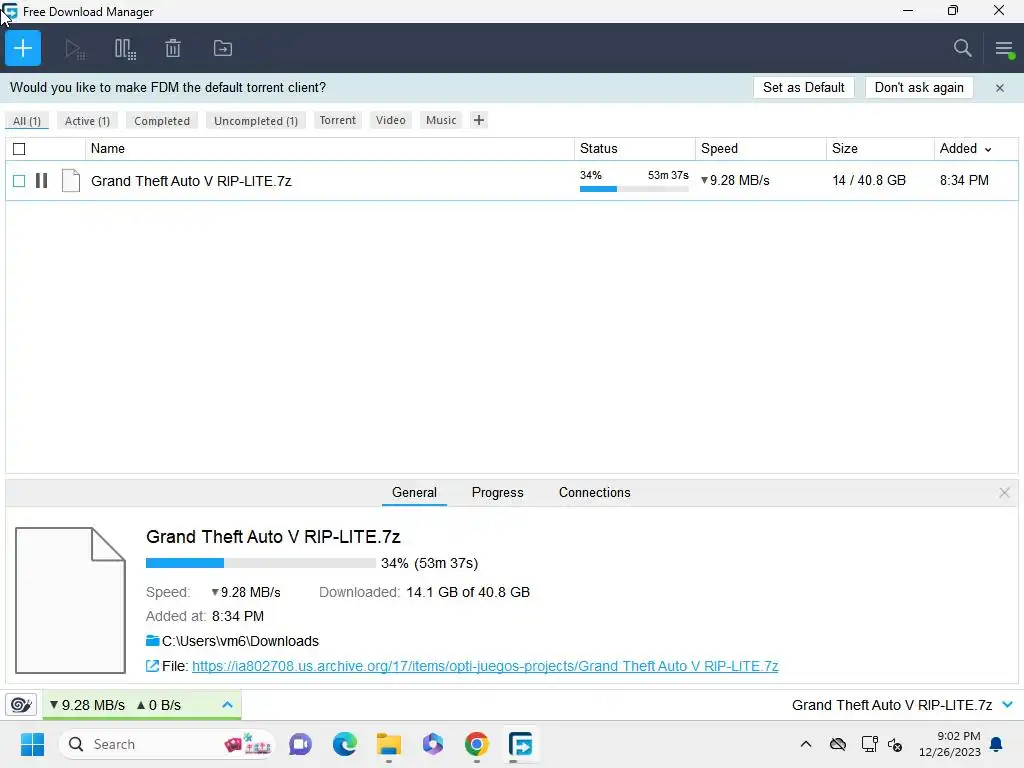Dismiss the default torrent client banner
Image resolution: width=1024 pixels, height=768 pixels.
(x=1000, y=88)
